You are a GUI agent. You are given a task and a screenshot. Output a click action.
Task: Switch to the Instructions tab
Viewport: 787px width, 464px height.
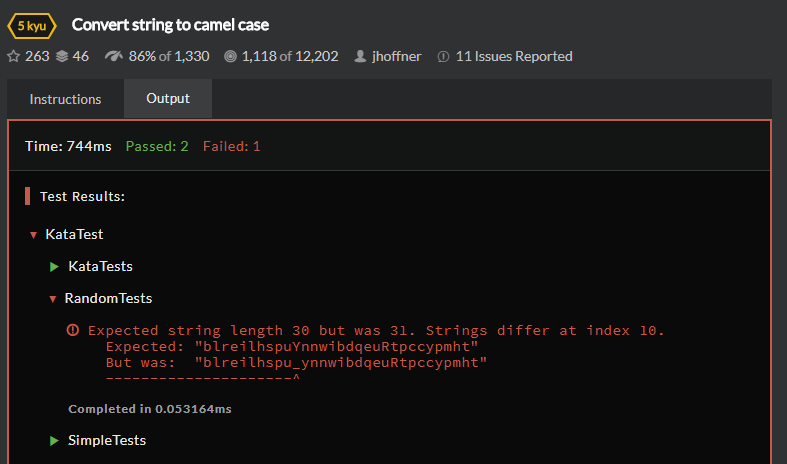tap(65, 99)
